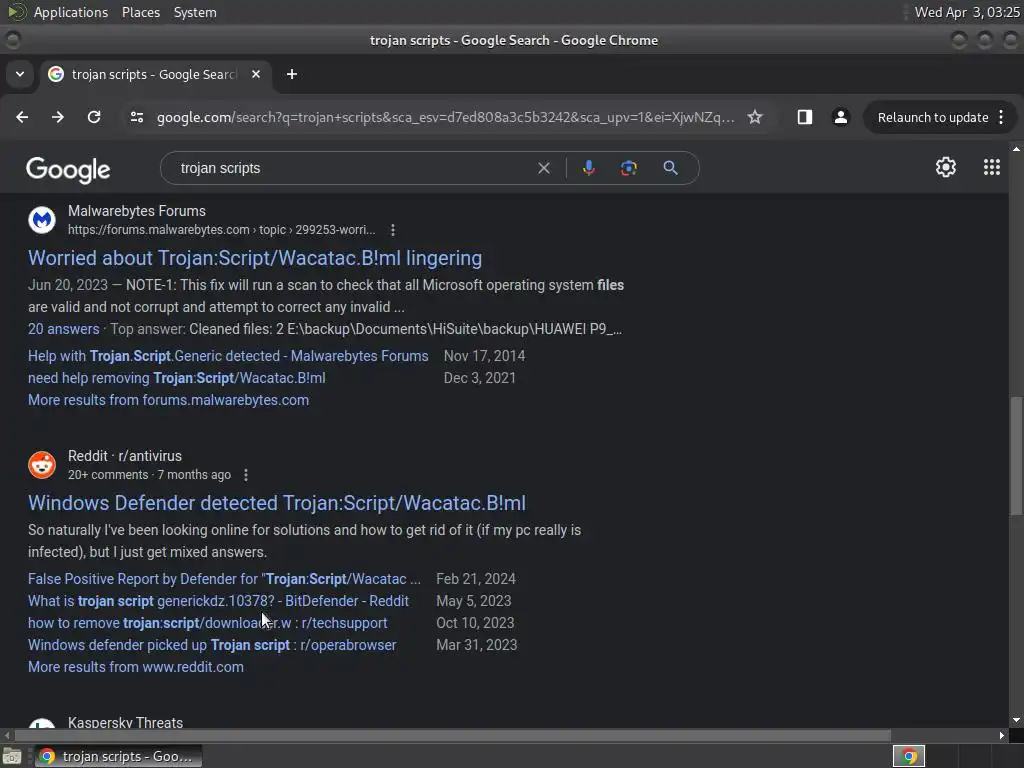Expand the tab search dropdown
The image size is (1024, 768).
(x=20, y=74)
